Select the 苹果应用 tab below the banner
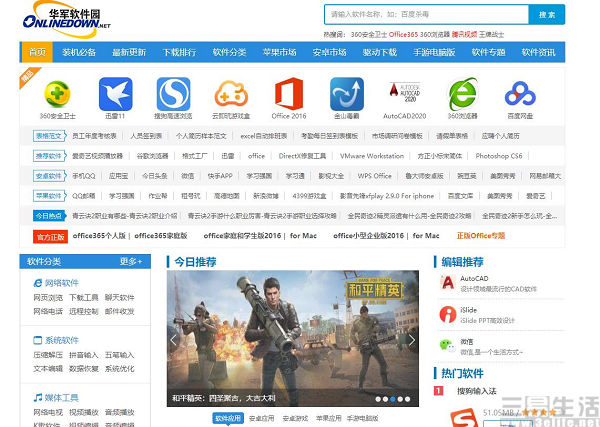600x427 pixels. coord(328,419)
